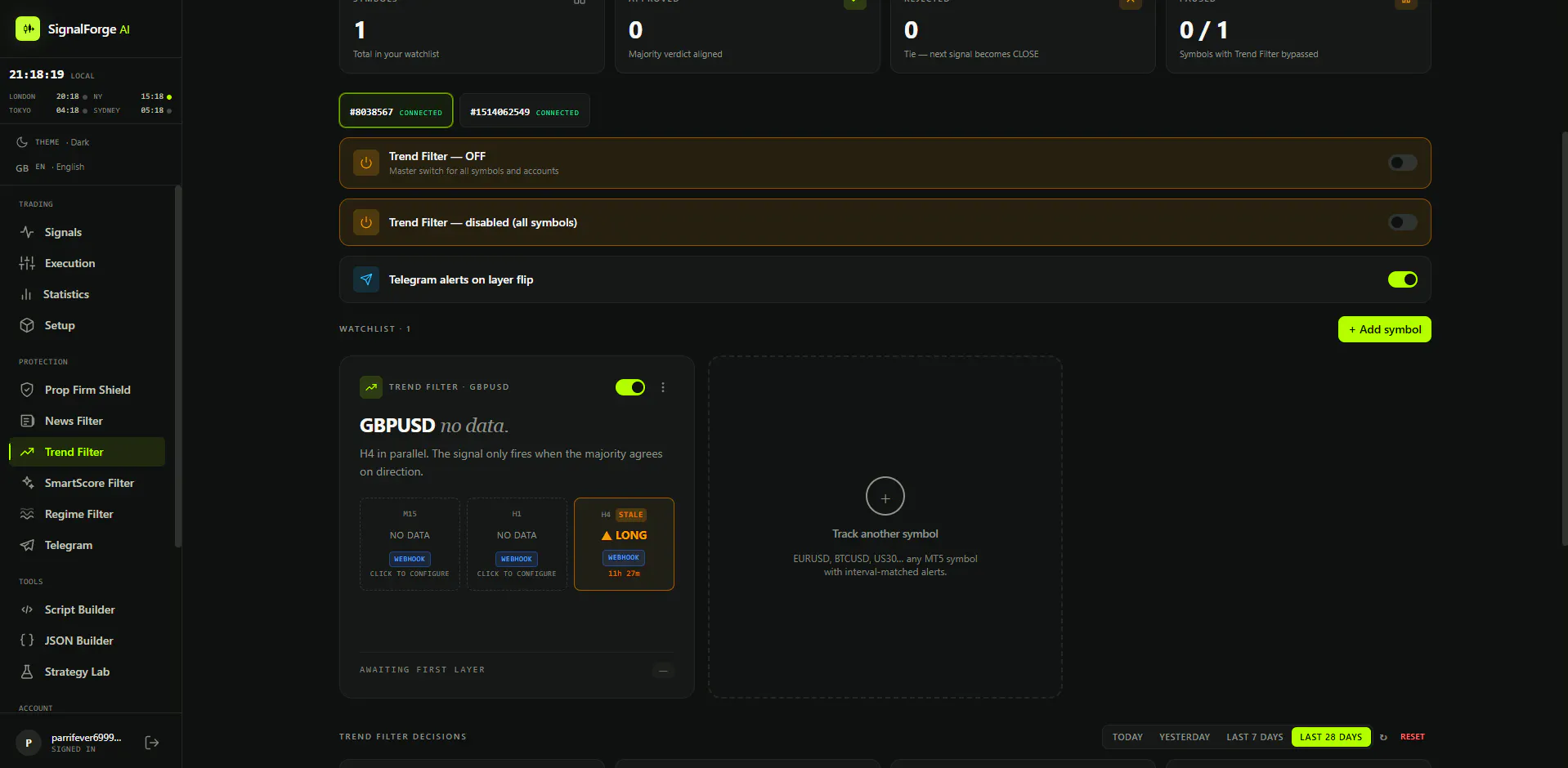
Task: Click Add symbol button
Action: [x=1384, y=329]
